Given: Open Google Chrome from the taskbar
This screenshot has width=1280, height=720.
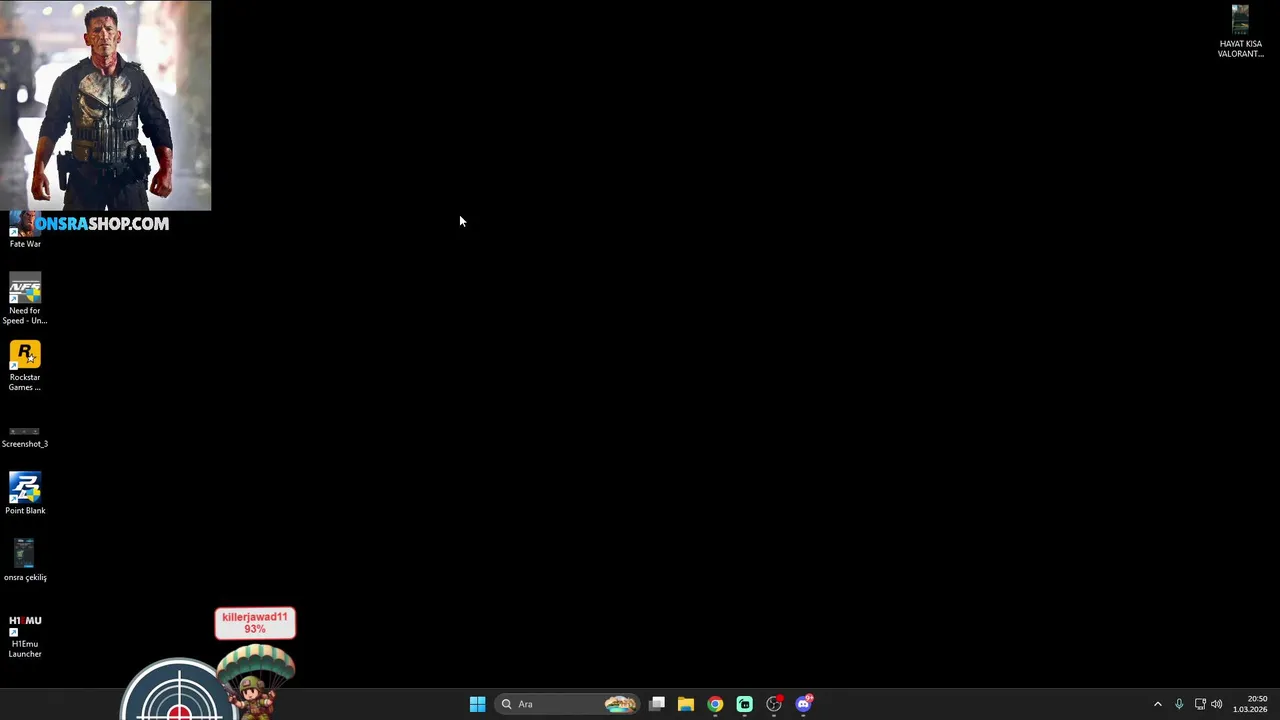Looking at the screenshot, I should 715,704.
